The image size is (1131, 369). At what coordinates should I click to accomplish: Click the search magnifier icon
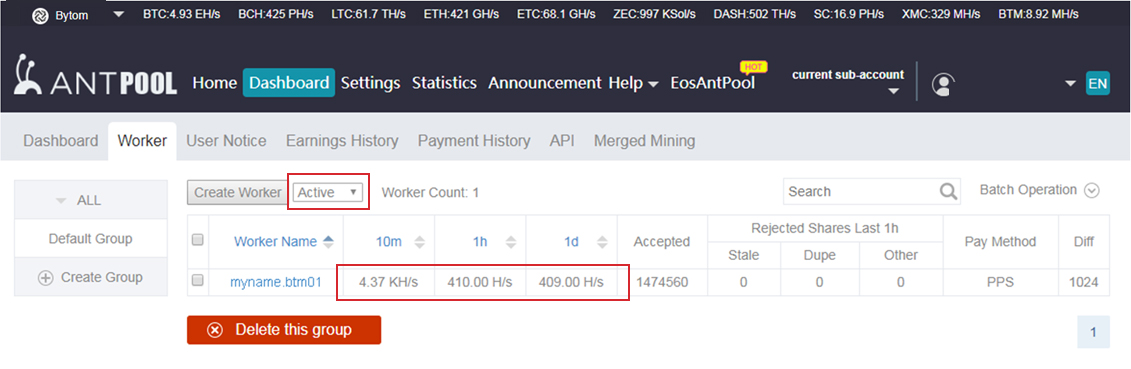tap(949, 192)
